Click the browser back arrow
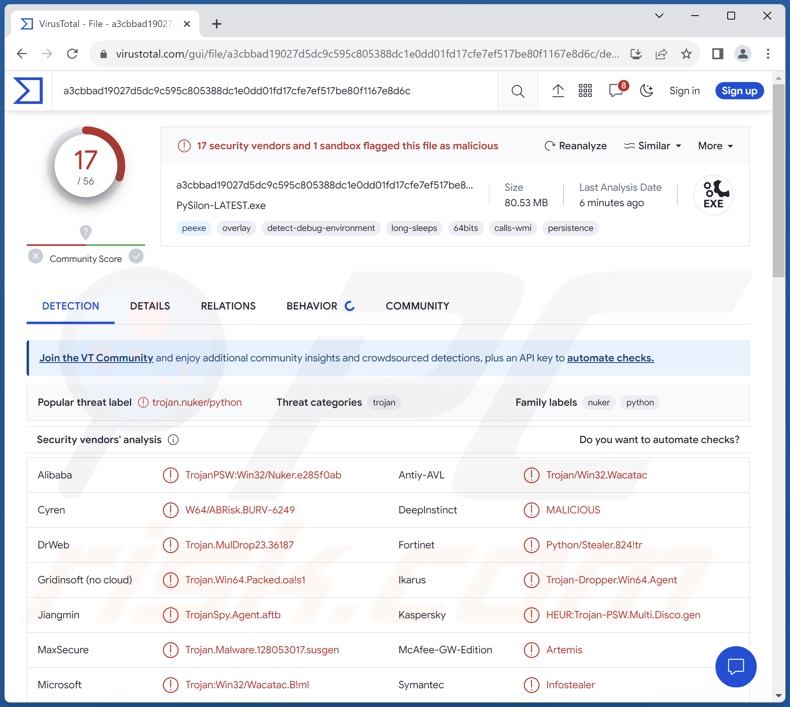790x707 pixels. pos(22,54)
